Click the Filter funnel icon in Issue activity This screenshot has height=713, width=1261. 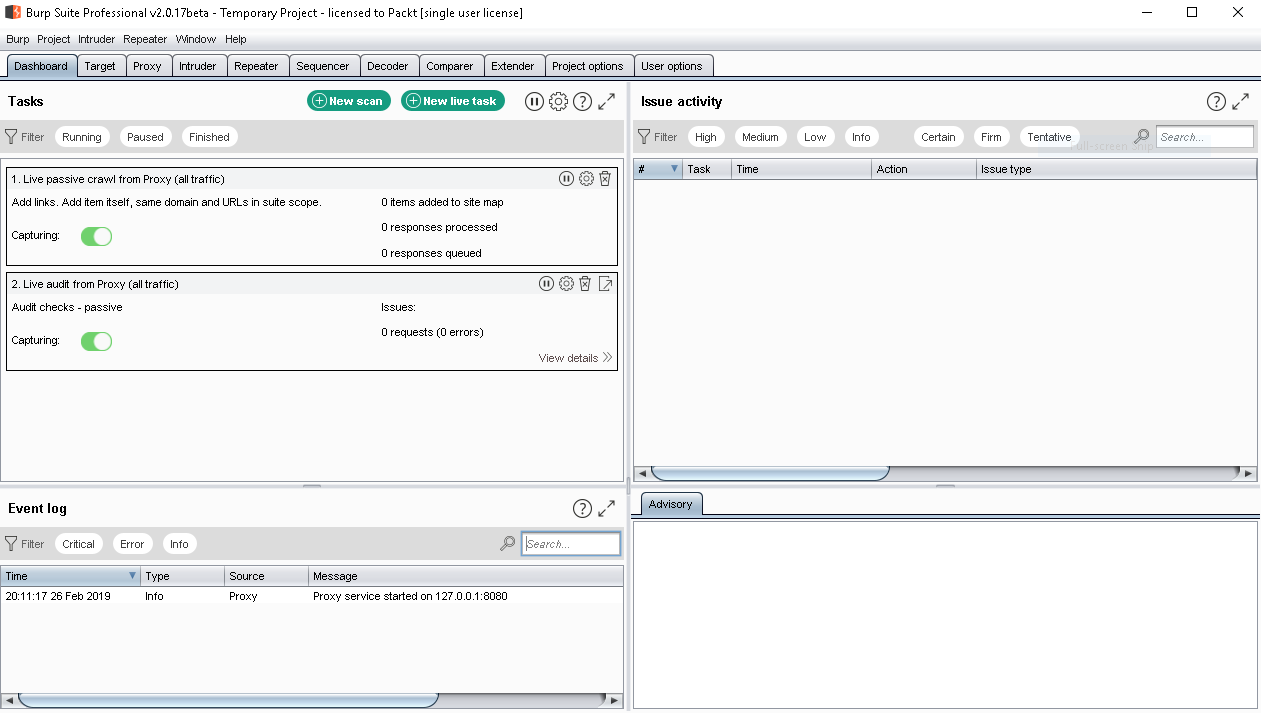pos(644,137)
